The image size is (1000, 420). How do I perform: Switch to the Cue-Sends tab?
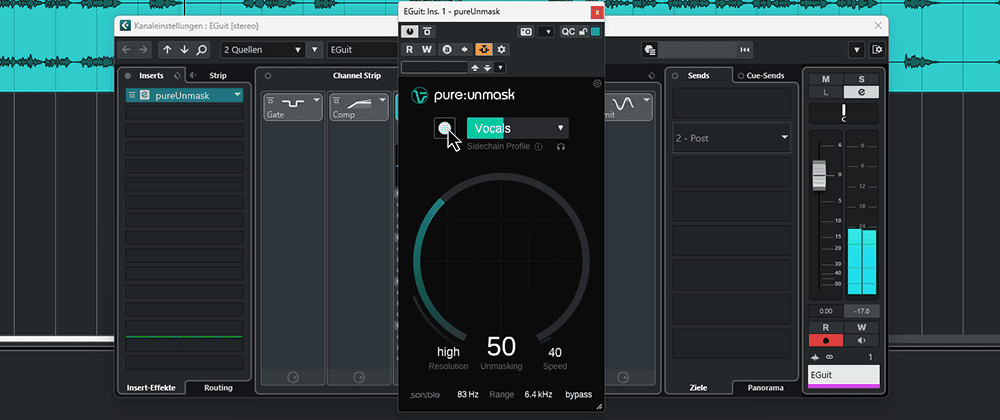(765, 75)
